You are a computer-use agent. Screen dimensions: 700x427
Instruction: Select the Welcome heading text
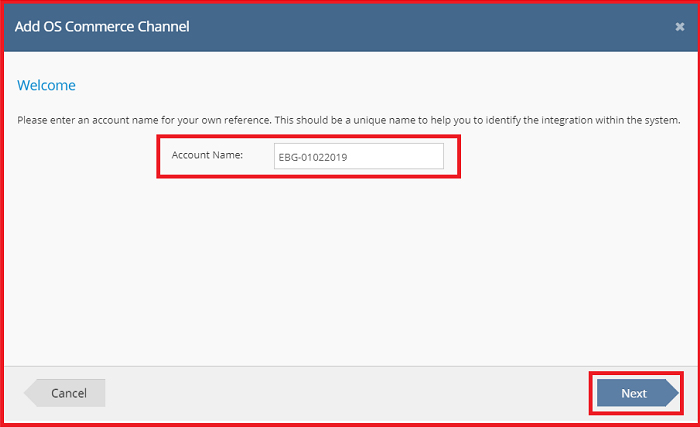point(46,85)
